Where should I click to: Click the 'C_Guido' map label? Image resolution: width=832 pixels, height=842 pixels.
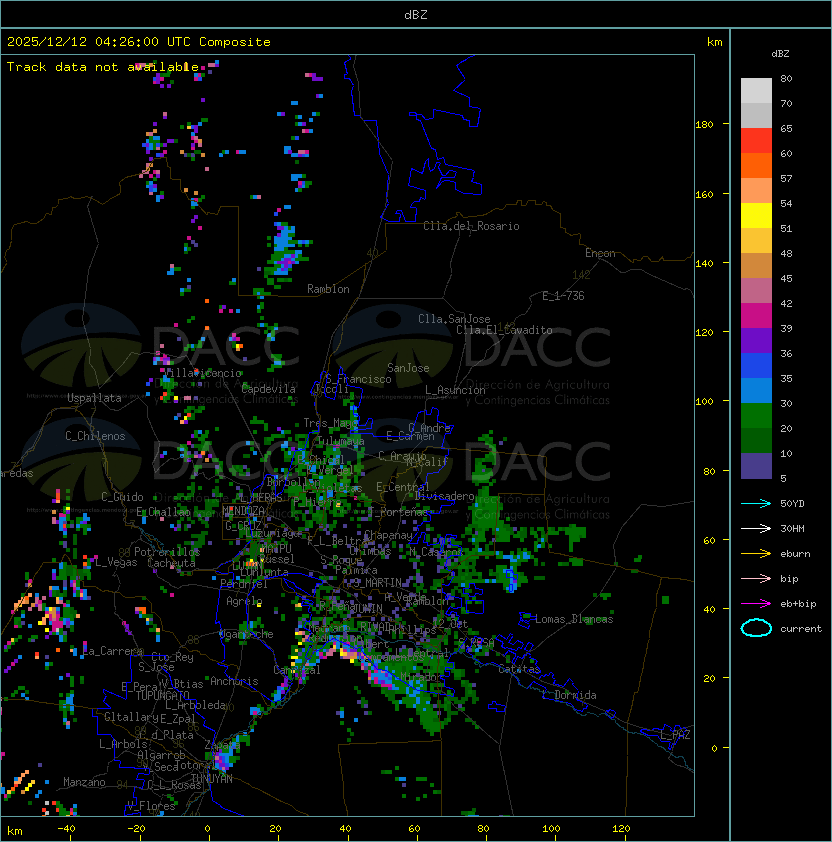point(122,497)
